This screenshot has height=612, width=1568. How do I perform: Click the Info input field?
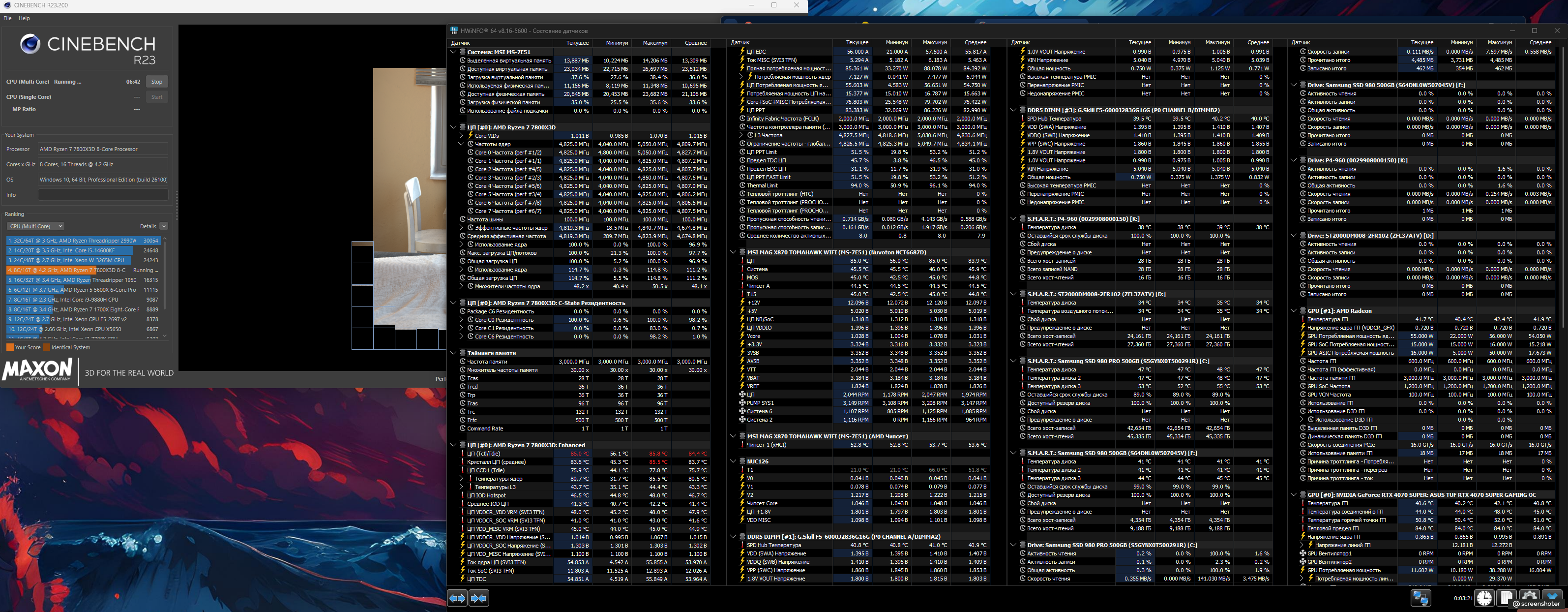coord(103,195)
